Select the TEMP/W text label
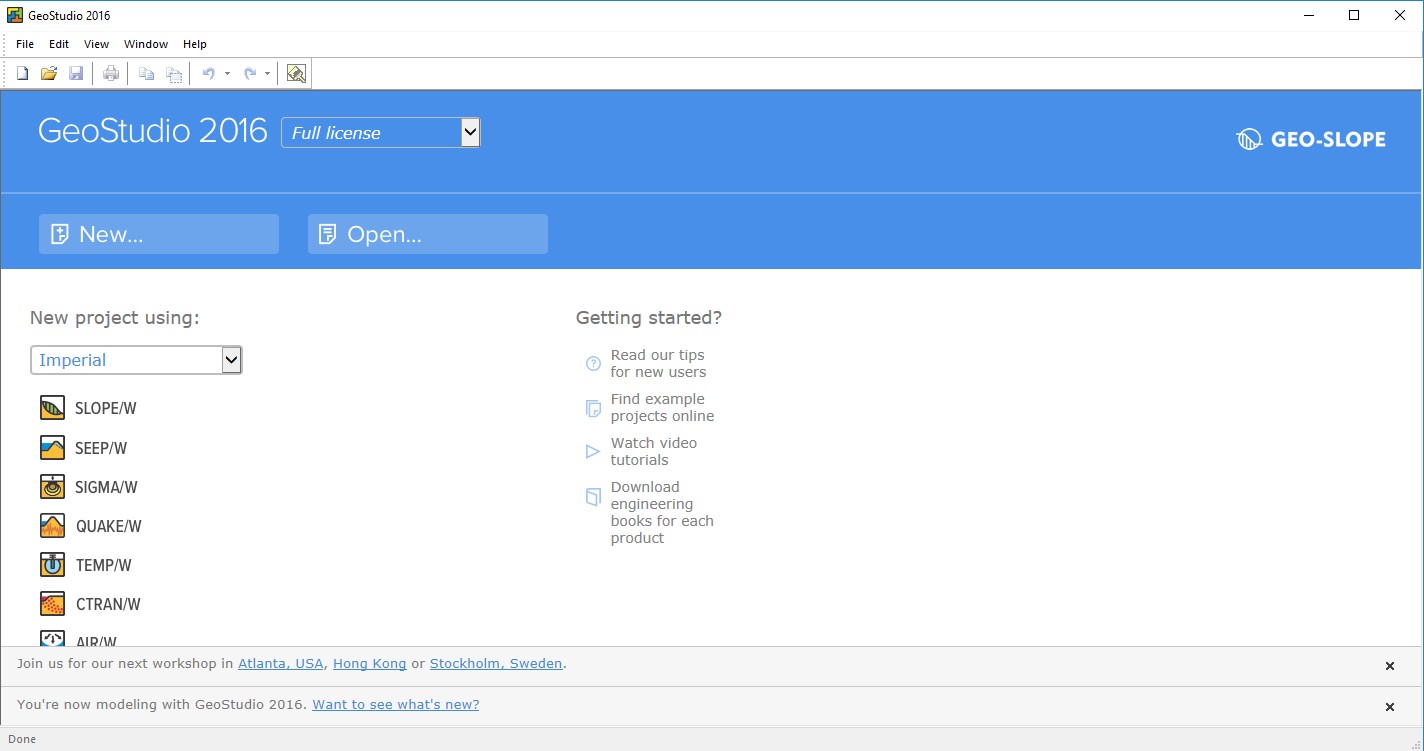Image resolution: width=1424 pixels, height=751 pixels. tap(104, 565)
